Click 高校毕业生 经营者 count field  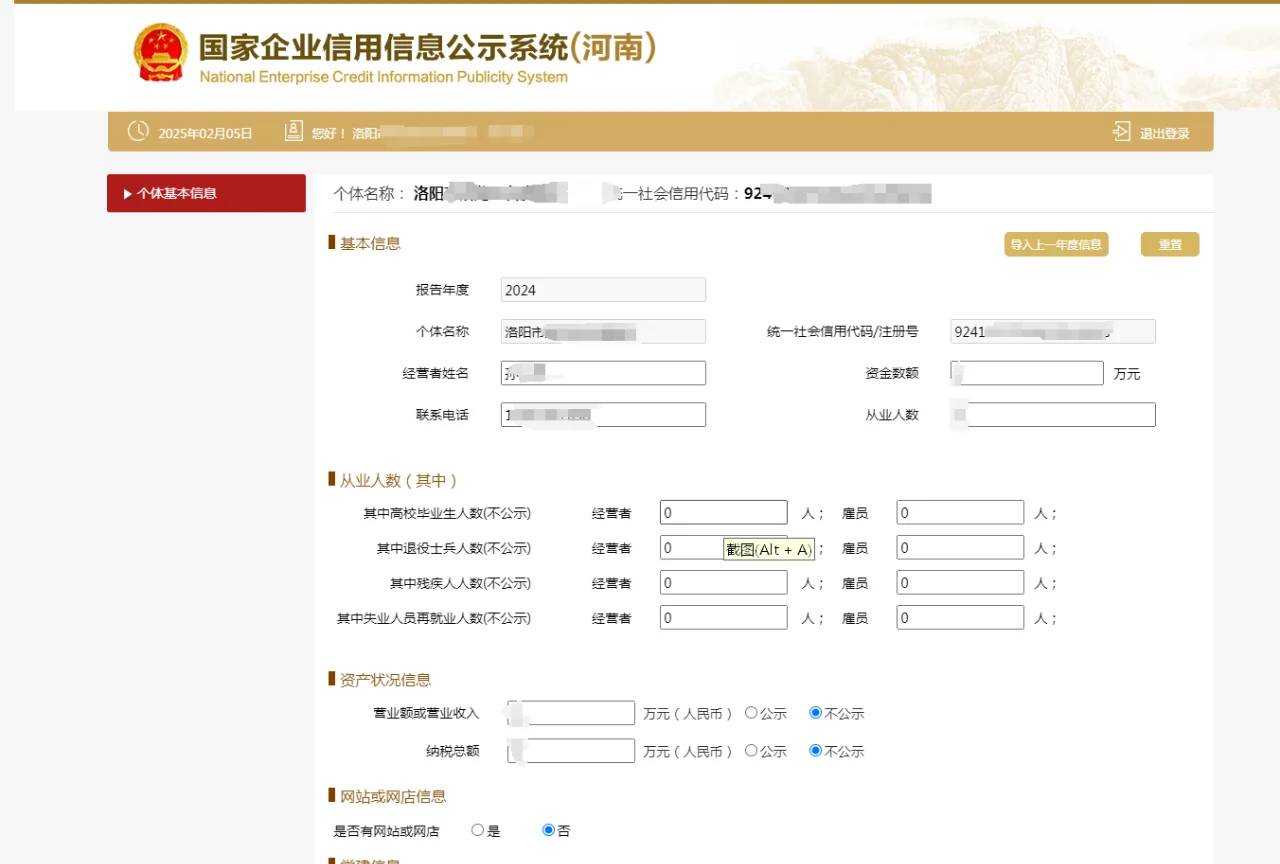(x=724, y=512)
